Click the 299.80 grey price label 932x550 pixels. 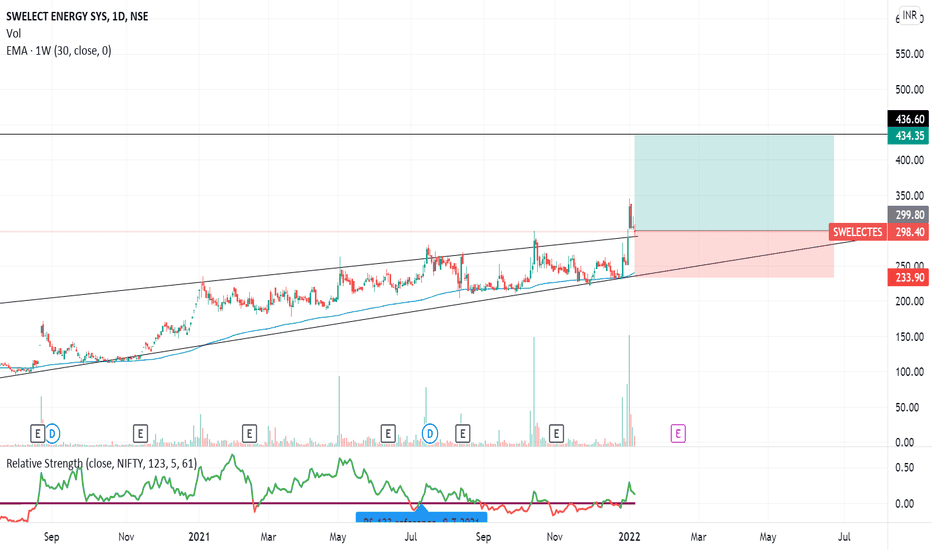pyautogui.click(x=908, y=215)
